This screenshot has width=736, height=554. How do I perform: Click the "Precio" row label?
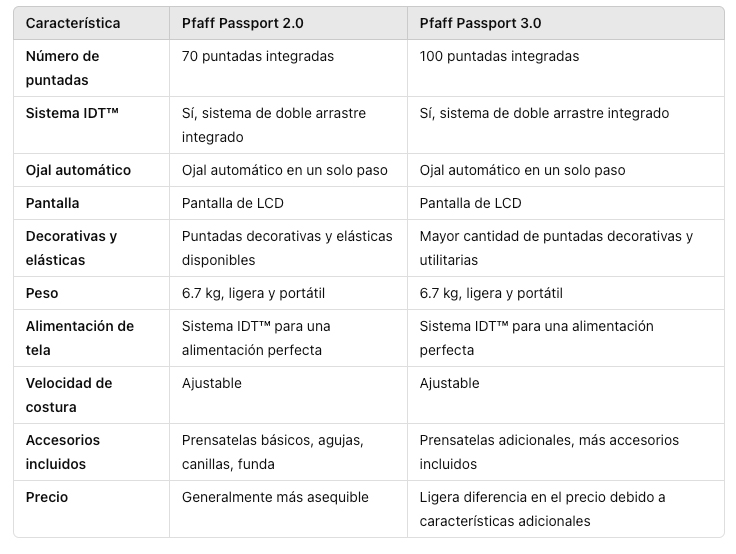46,497
